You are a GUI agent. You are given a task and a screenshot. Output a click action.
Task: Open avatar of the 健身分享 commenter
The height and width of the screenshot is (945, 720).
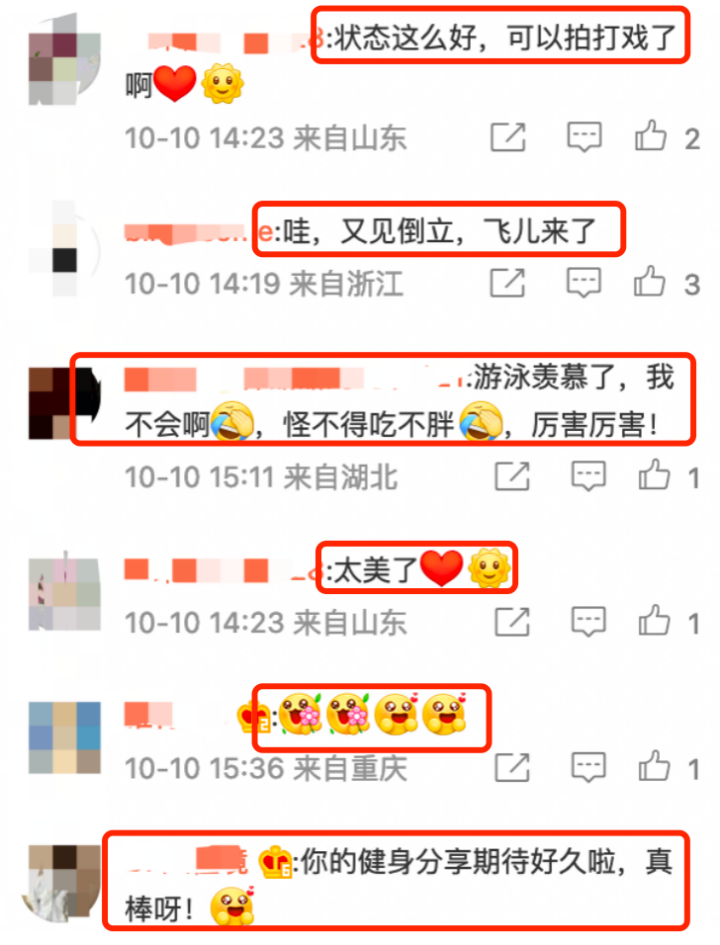click(62, 882)
